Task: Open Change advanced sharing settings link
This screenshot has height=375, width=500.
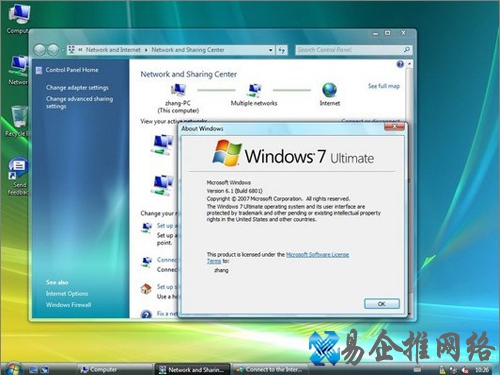Action: click(x=79, y=102)
